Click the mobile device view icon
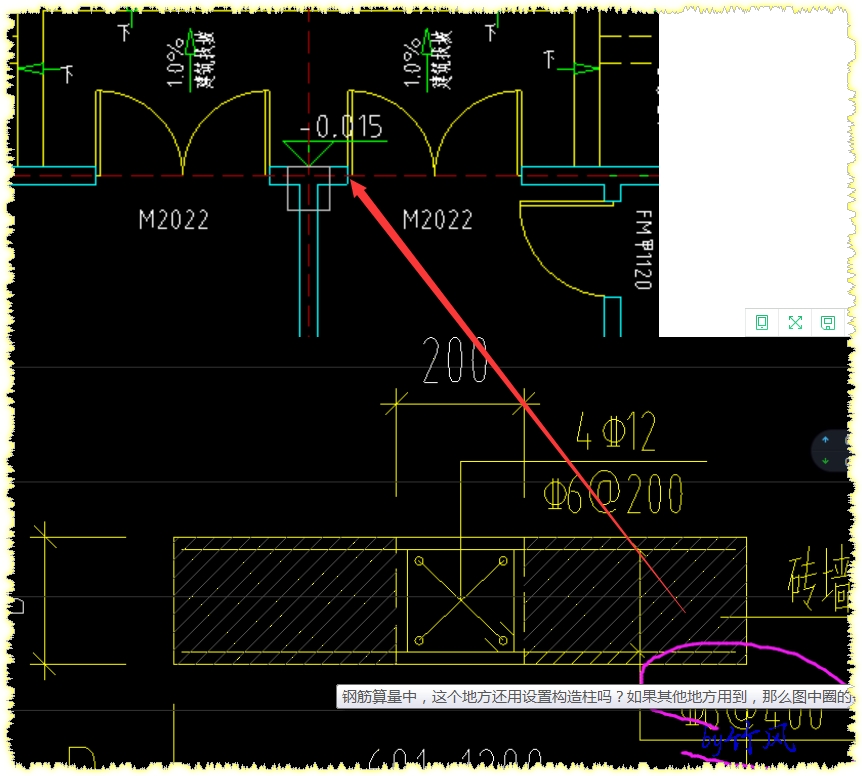 (x=762, y=323)
